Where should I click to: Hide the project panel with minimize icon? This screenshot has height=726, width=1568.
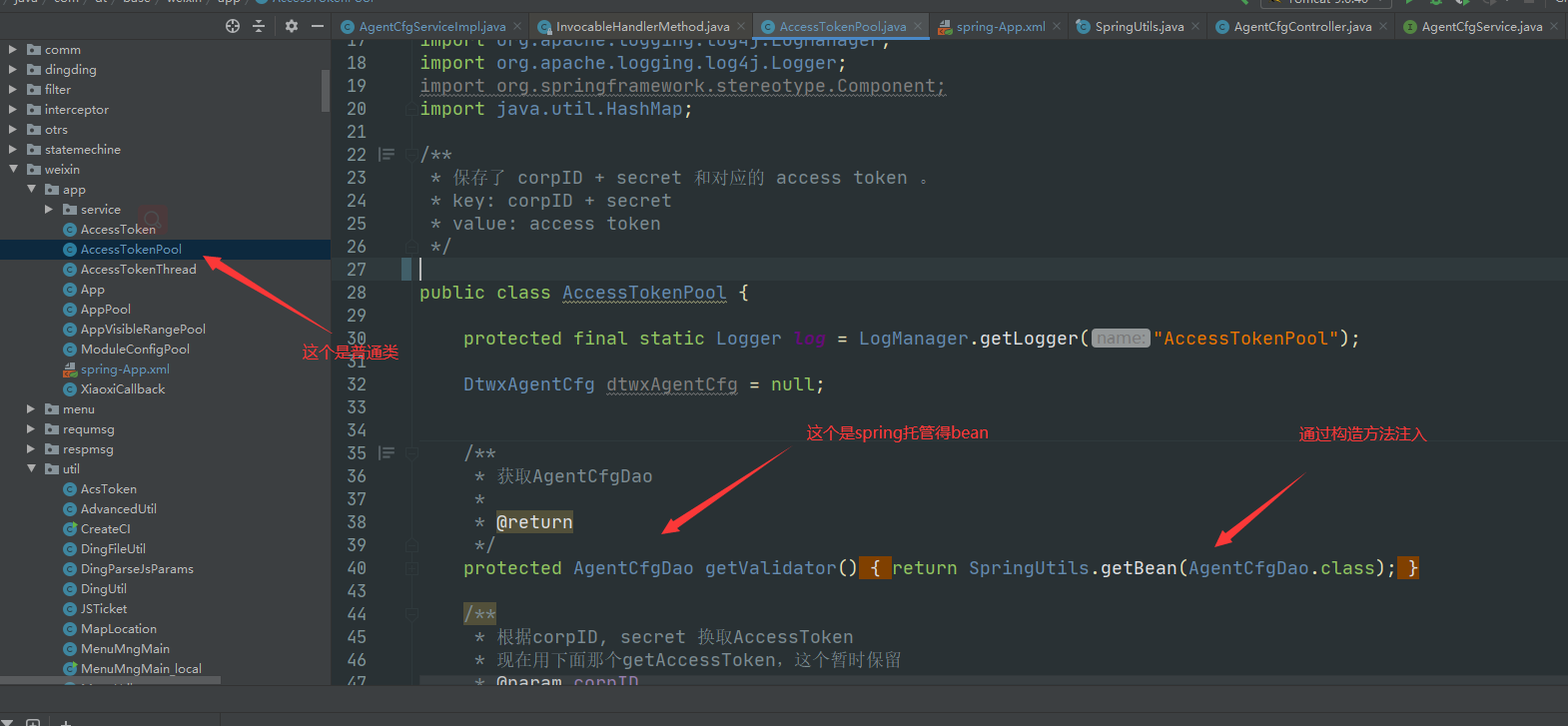coord(317,26)
